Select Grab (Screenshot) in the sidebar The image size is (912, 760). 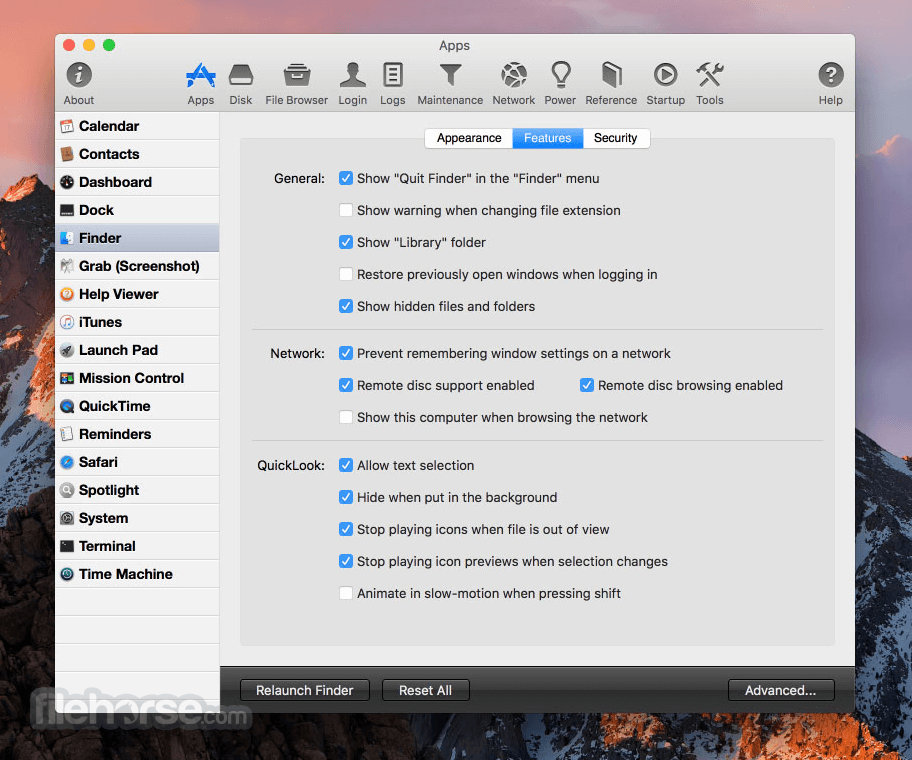coord(137,266)
